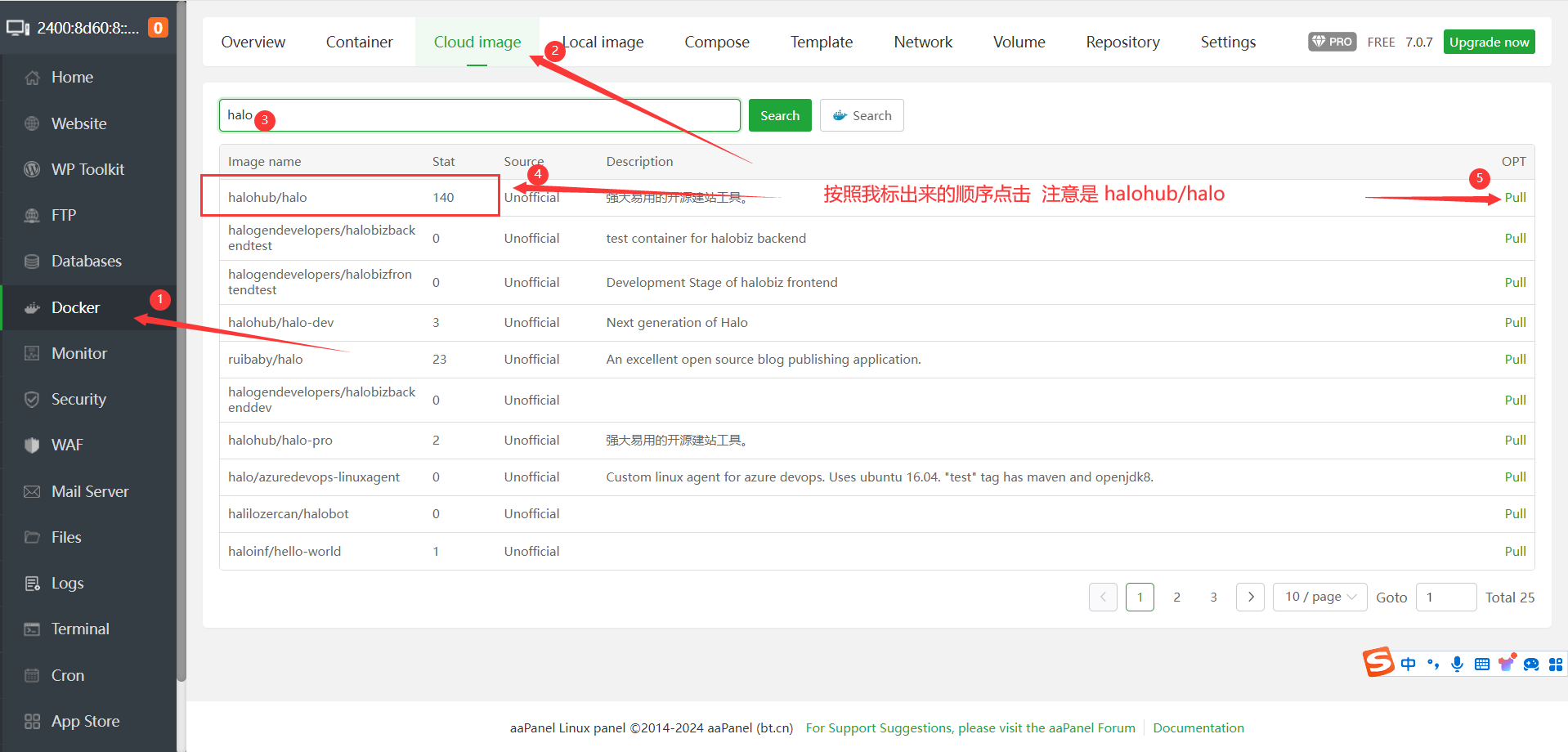Click the microphone voice input icon
This screenshot has height=752, width=1568.
tap(1457, 664)
